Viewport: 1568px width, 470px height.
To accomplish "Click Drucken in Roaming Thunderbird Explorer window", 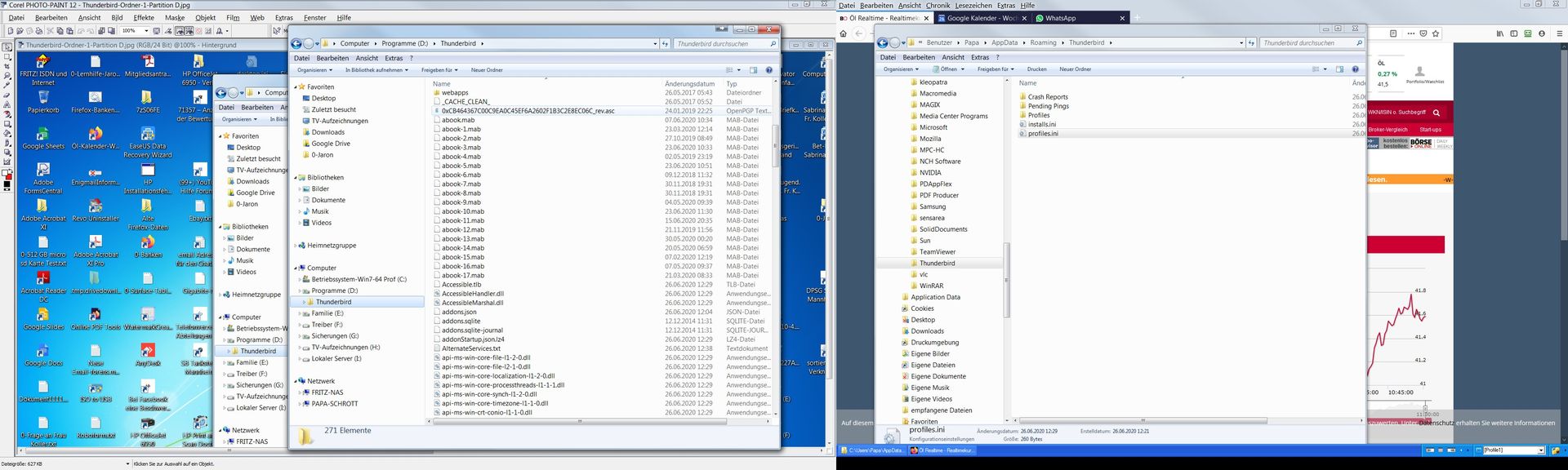I will pos(1036,69).
